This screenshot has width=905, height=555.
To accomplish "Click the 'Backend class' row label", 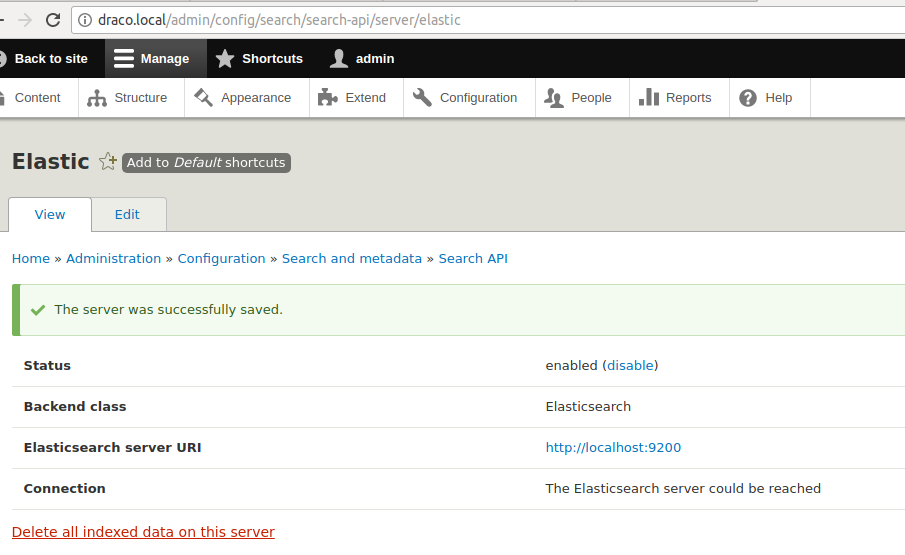I will (x=75, y=407).
